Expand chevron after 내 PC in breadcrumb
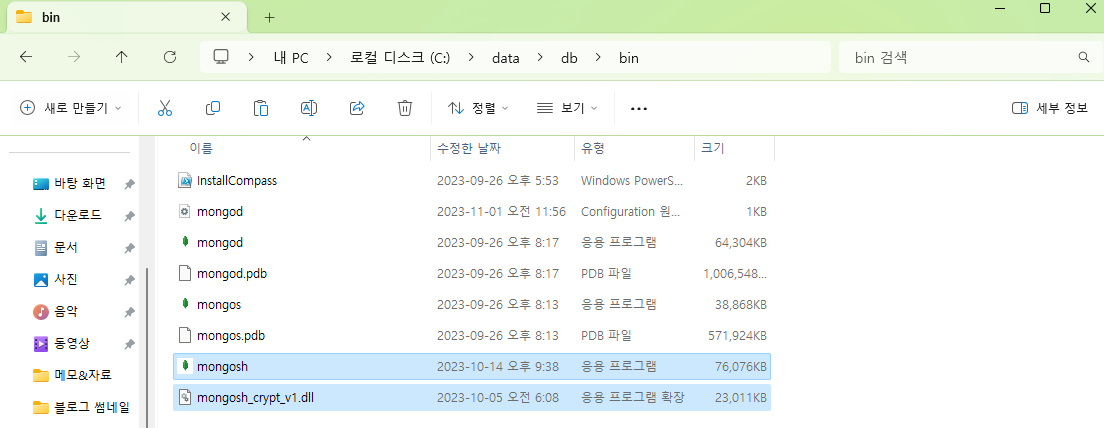1104x428 pixels. point(328,58)
